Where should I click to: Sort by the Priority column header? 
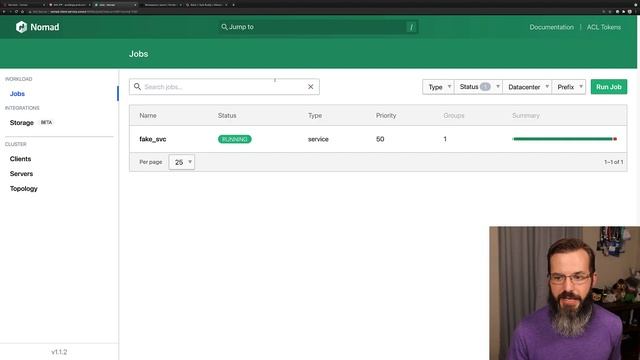point(386,116)
